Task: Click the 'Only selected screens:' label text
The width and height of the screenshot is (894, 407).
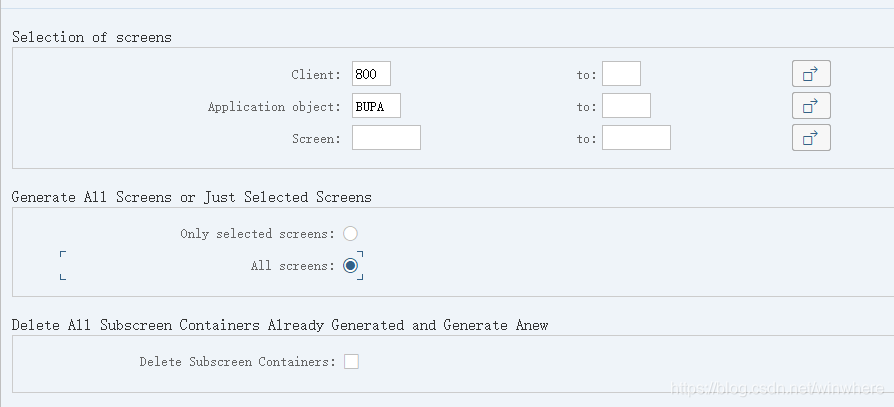Action: 257,234
